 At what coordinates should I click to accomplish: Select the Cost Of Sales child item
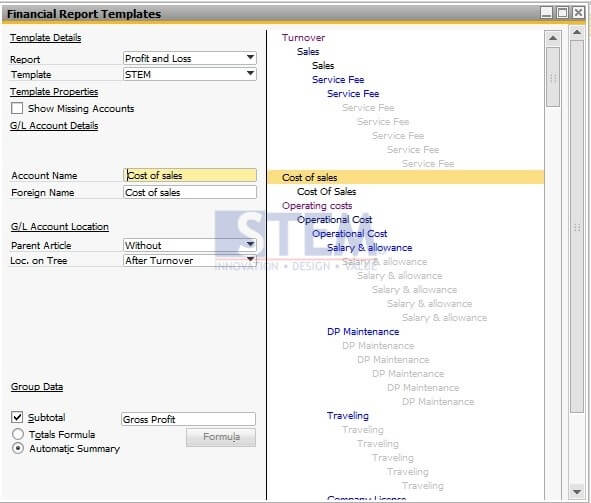tap(326, 191)
